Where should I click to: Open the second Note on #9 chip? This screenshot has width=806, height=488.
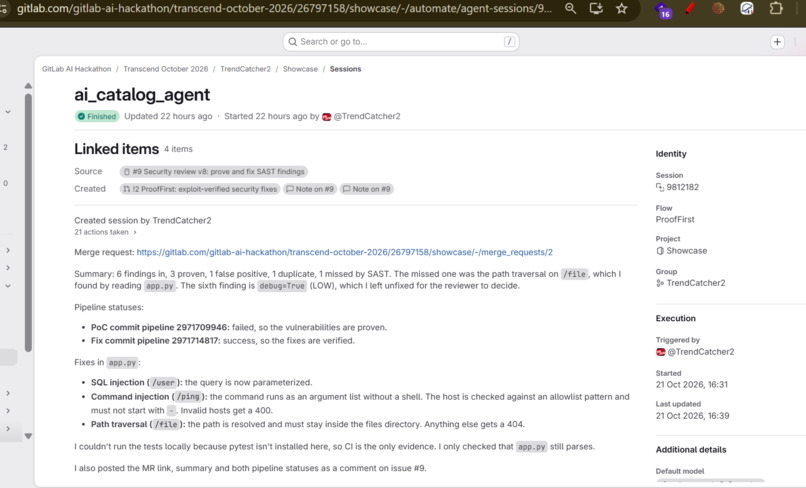367,189
